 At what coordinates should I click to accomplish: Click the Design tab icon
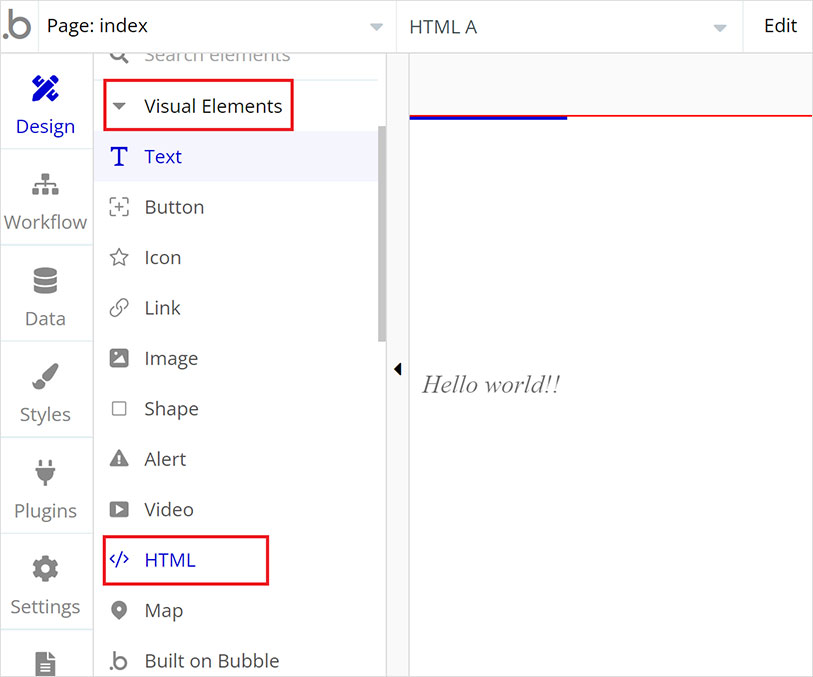(x=45, y=88)
